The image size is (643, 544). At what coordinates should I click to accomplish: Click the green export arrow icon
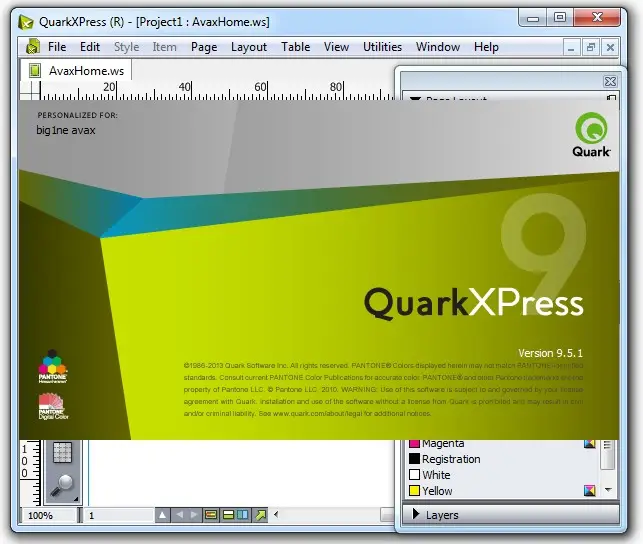point(260,515)
